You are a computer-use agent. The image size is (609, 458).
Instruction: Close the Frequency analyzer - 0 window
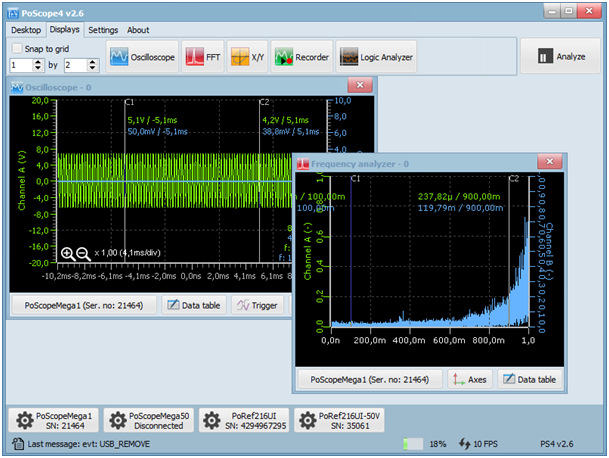click(550, 161)
